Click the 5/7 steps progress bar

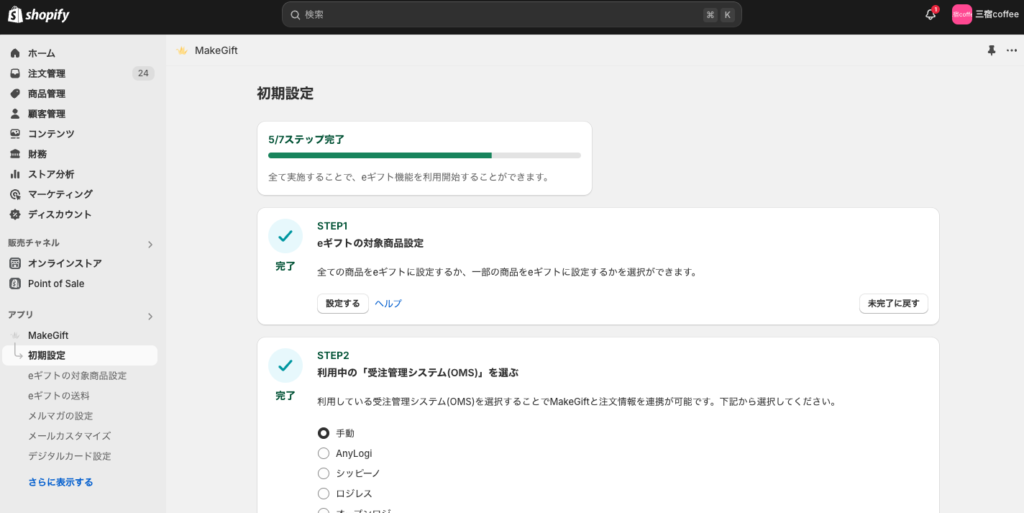tap(424, 155)
